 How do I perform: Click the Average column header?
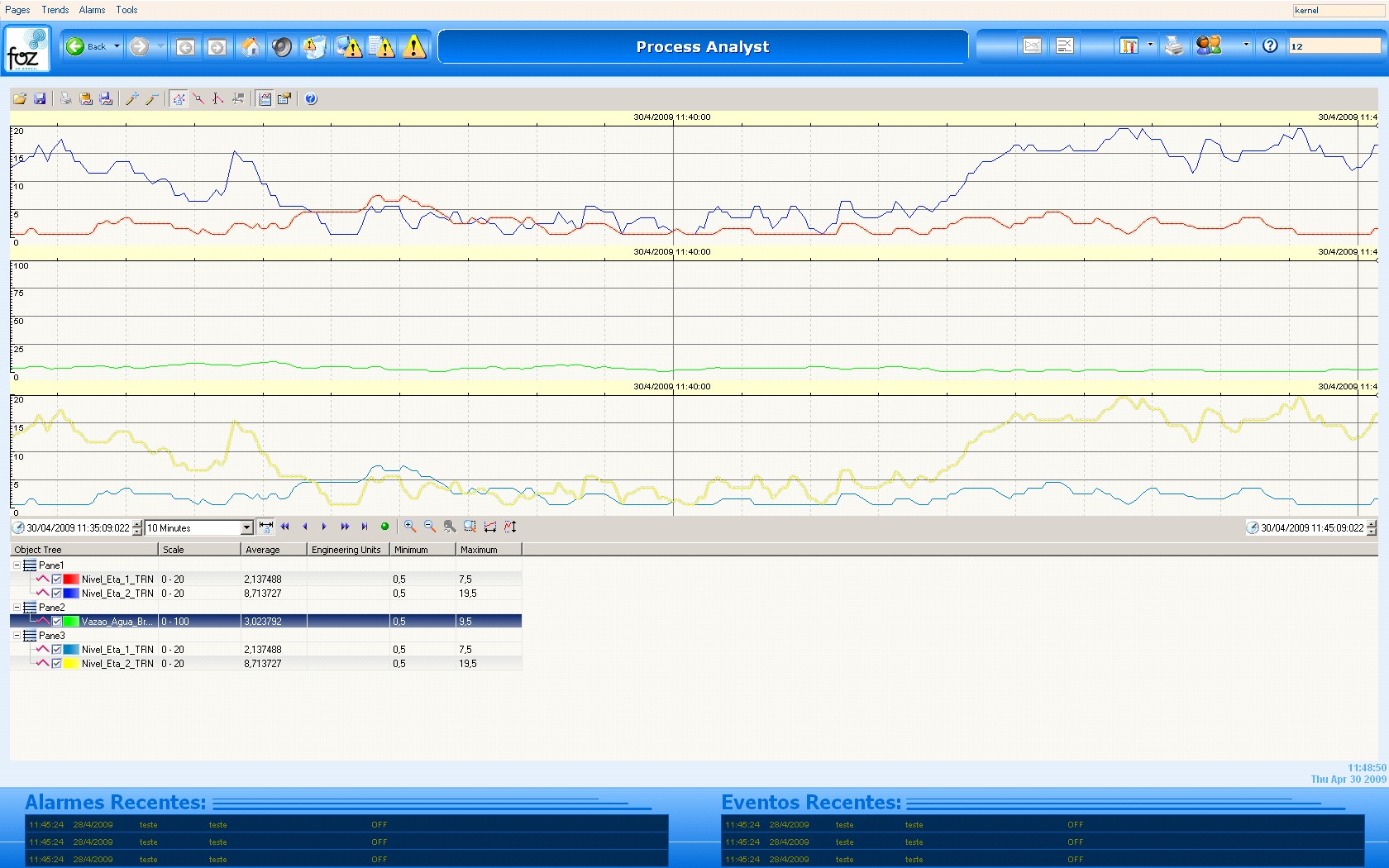(x=263, y=550)
